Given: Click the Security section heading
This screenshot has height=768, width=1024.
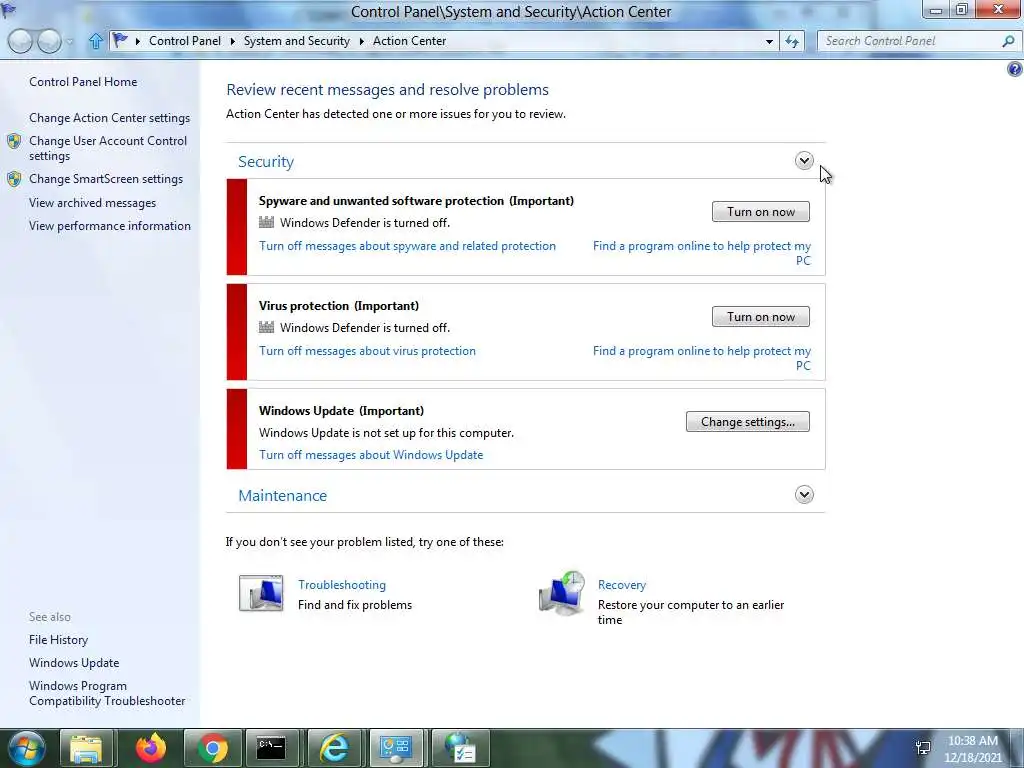Looking at the screenshot, I should (x=266, y=162).
